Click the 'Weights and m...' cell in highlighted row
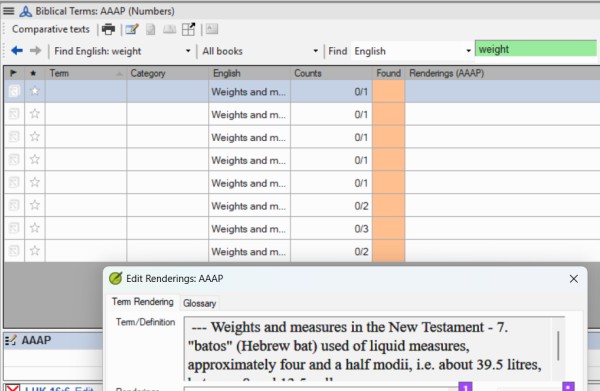 (249, 91)
